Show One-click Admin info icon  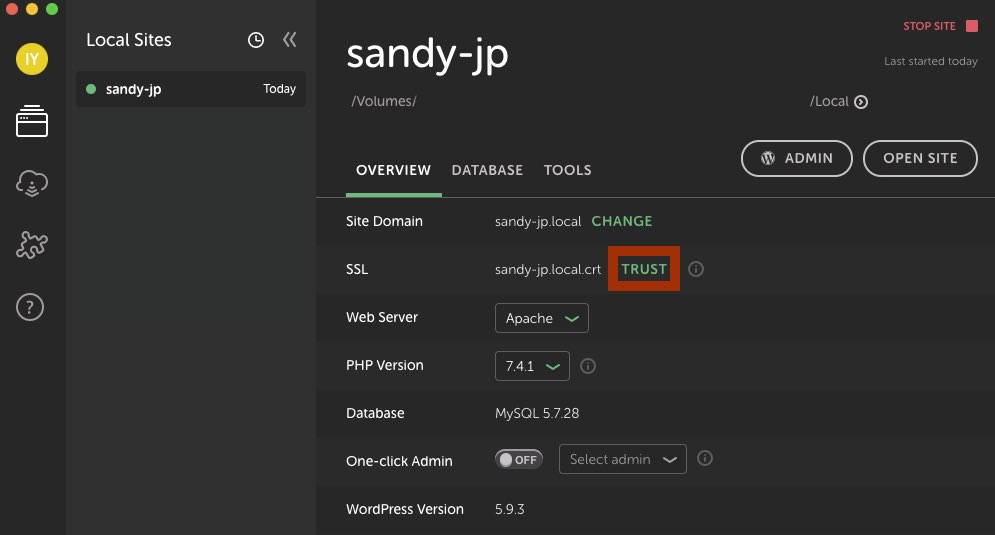(705, 458)
